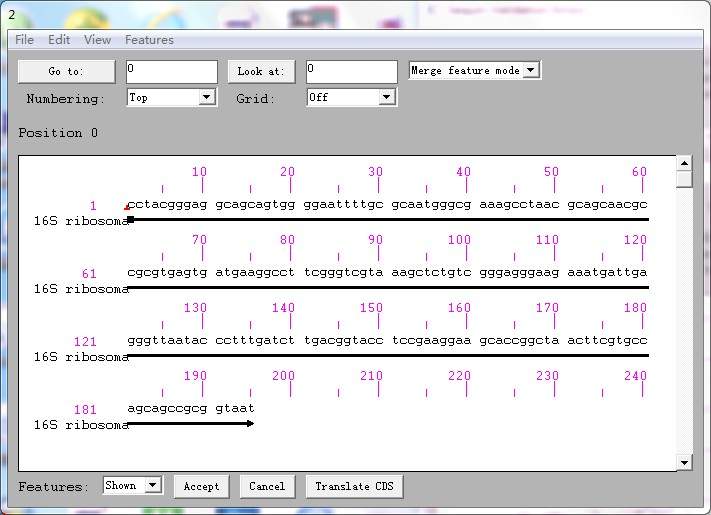
Task: Click the scrollbar down arrow
Action: [684, 463]
